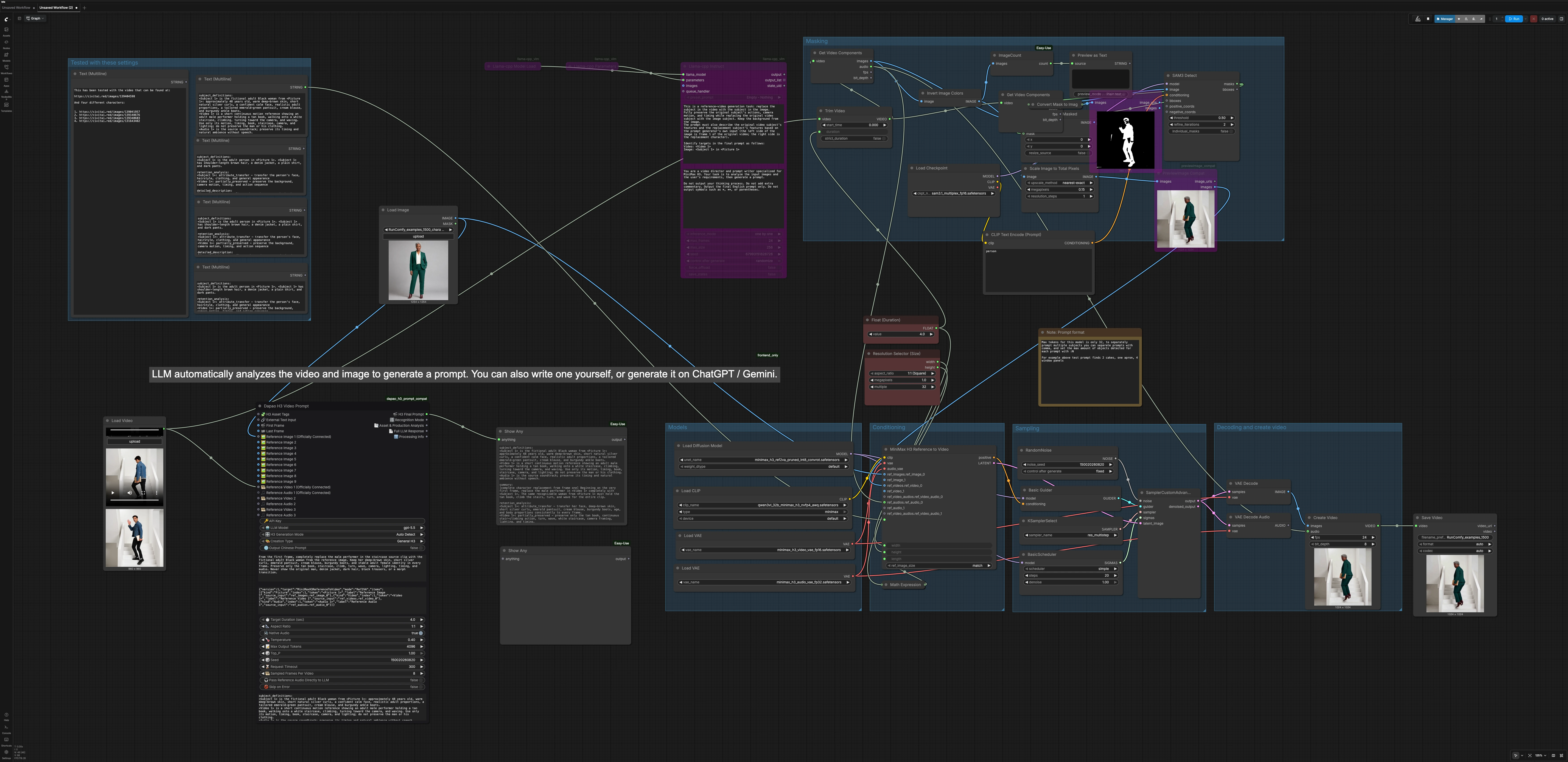Toggle the right side panel icon
The height and width of the screenshot is (762, 1568).
click(x=1561, y=19)
